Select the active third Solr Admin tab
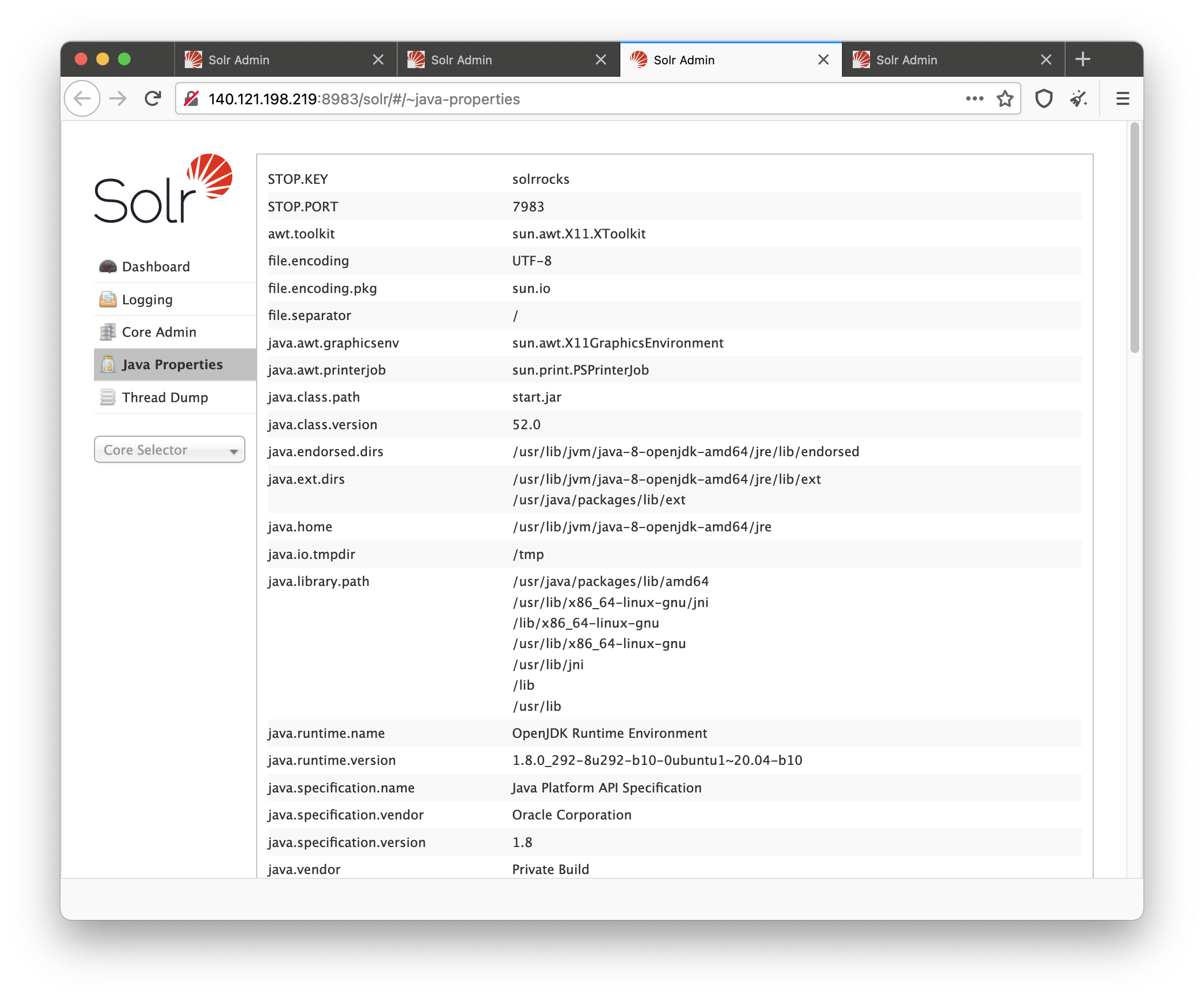 (731, 59)
